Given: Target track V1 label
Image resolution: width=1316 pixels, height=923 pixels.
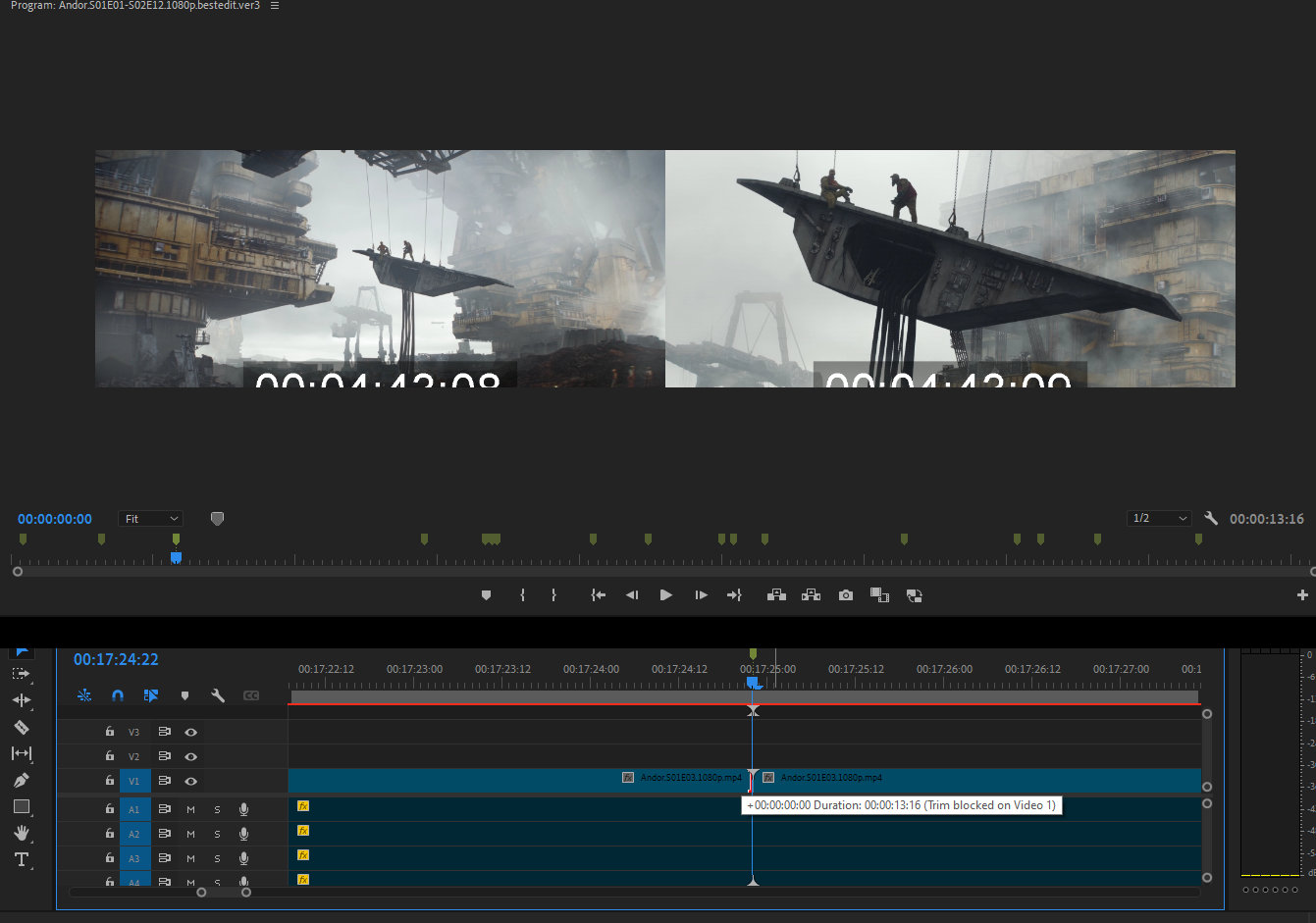Looking at the screenshot, I should tap(134, 781).
